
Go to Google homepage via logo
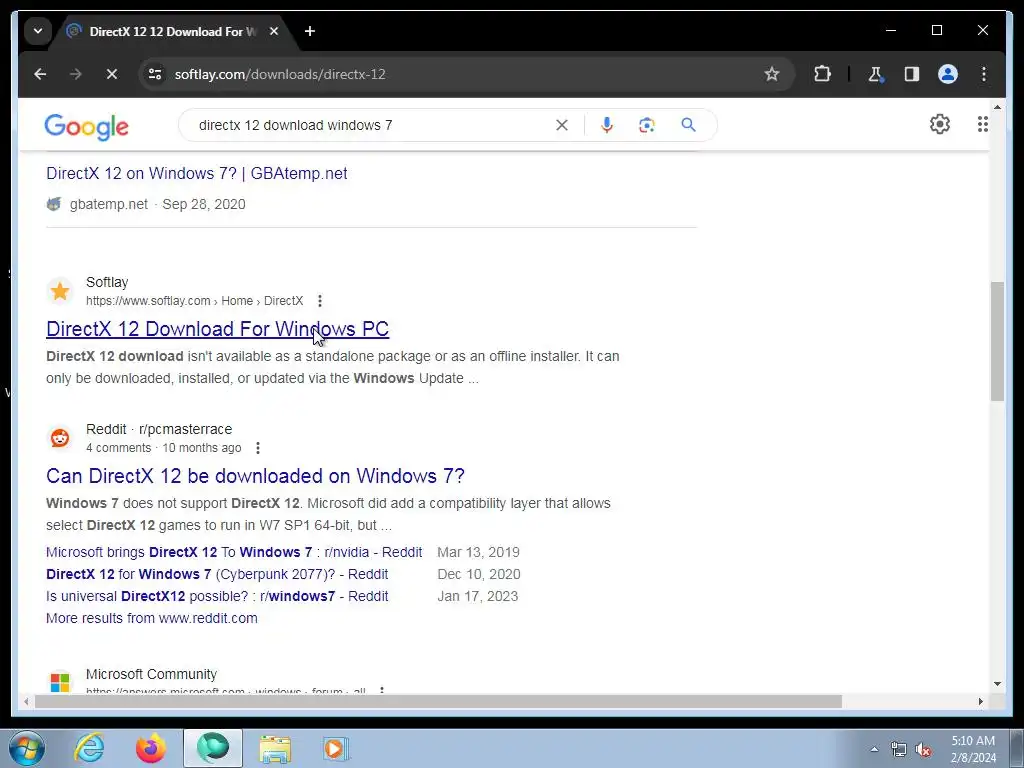click(86, 127)
